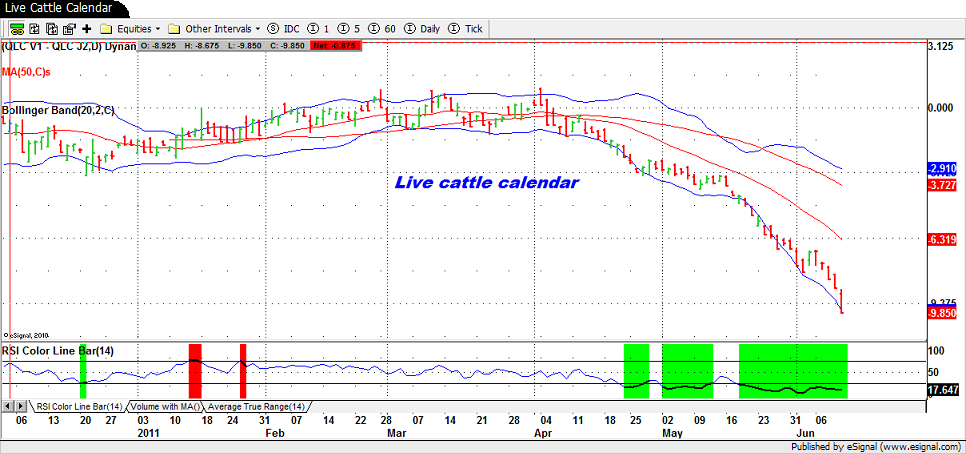Switch to the Volume with MA() tab

point(163,407)
